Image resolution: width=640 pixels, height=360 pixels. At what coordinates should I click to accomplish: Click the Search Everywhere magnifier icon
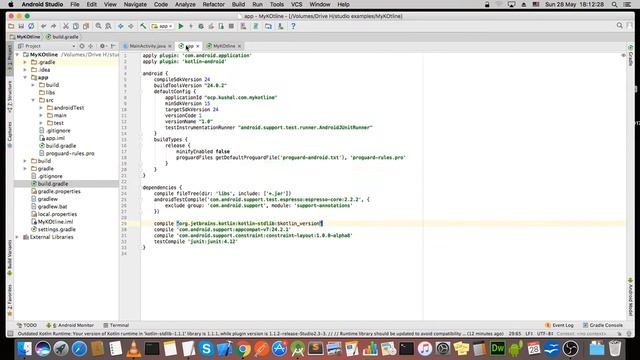tap(620, 26)
